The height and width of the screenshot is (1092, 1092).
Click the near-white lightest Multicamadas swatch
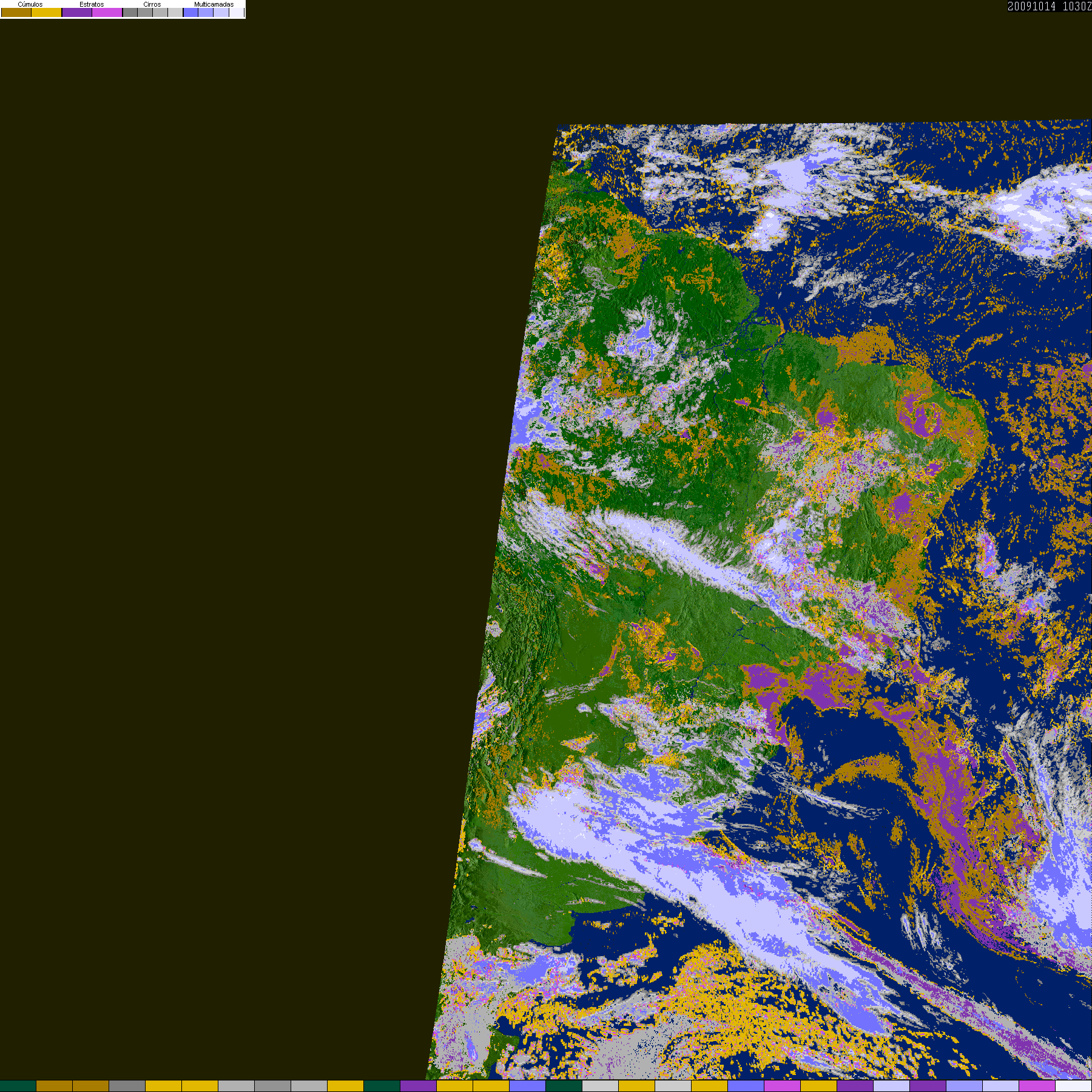[237, 12]
